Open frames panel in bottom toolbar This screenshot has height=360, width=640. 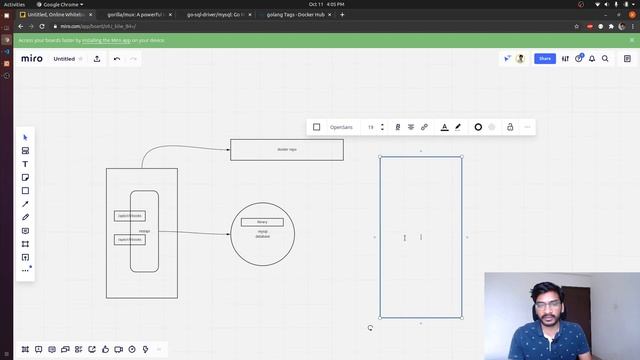click(x=25, y=349)
